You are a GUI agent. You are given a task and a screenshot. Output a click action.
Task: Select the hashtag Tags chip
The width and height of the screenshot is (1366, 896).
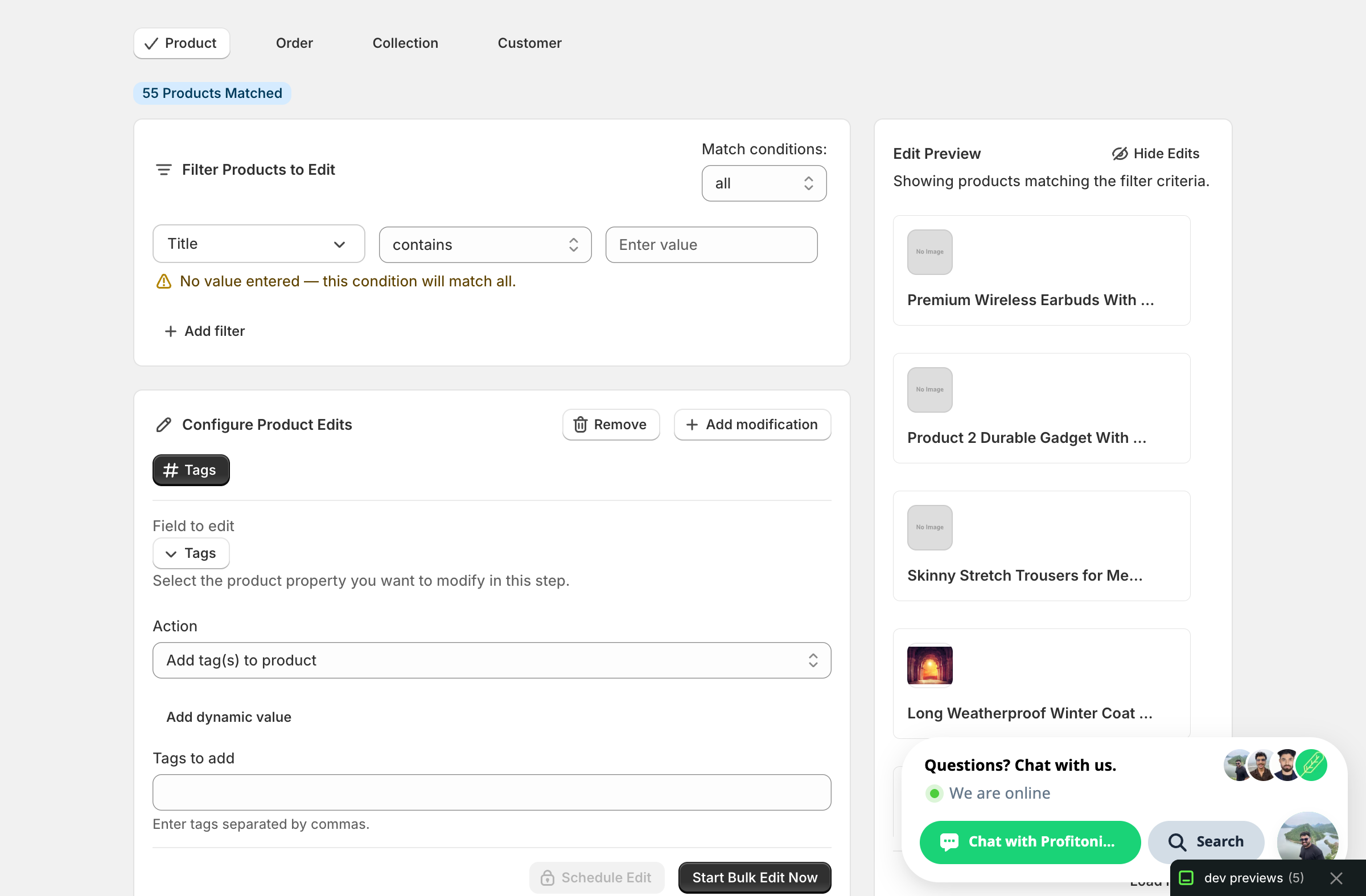point(191,470)
